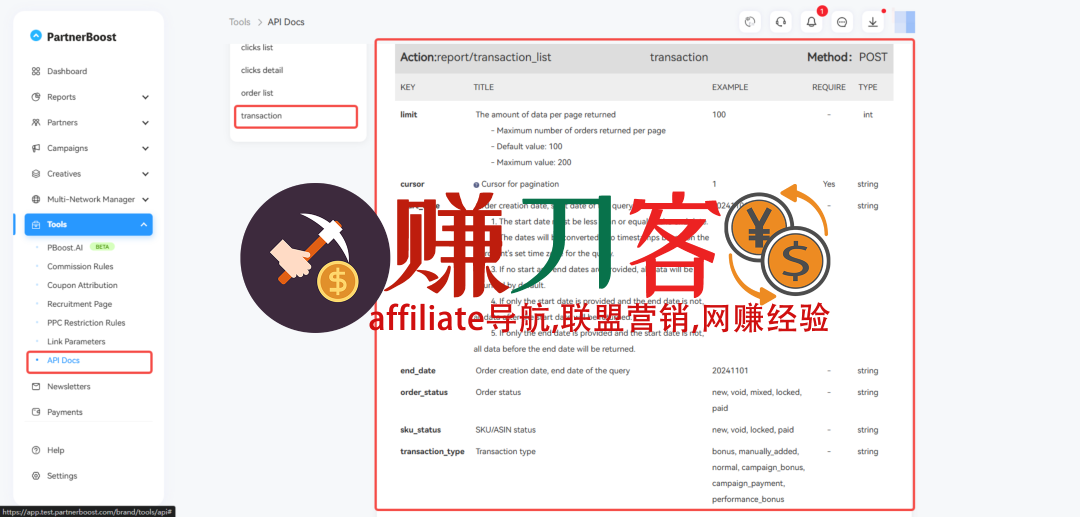
Task: Open the order list API entry
Action: pyautogui.click(x=257, y=93)
